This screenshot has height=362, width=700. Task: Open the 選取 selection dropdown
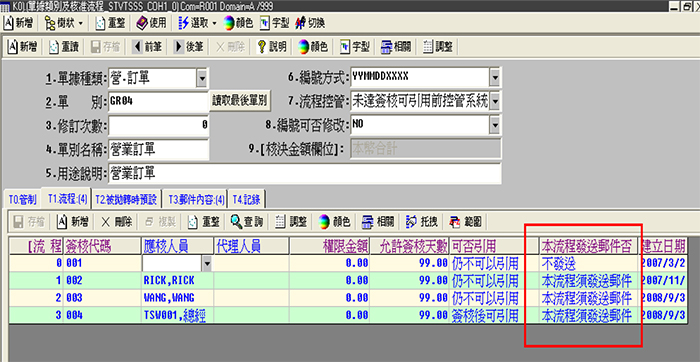point(198,23)
